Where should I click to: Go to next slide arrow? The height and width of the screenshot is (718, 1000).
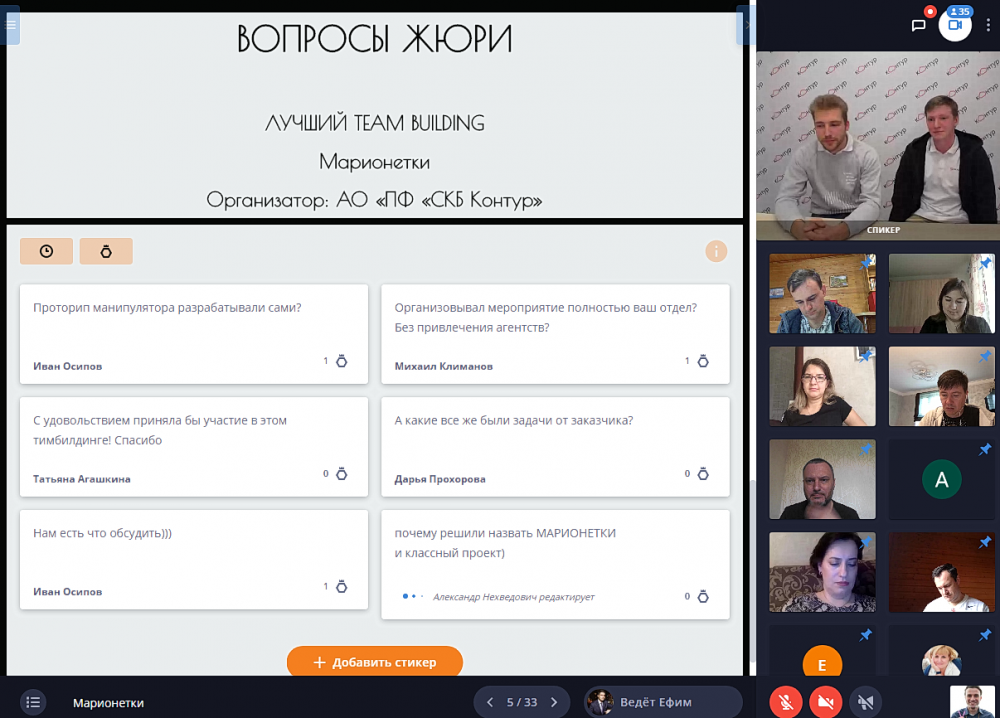pyautogui.click(x=554, y=702)
